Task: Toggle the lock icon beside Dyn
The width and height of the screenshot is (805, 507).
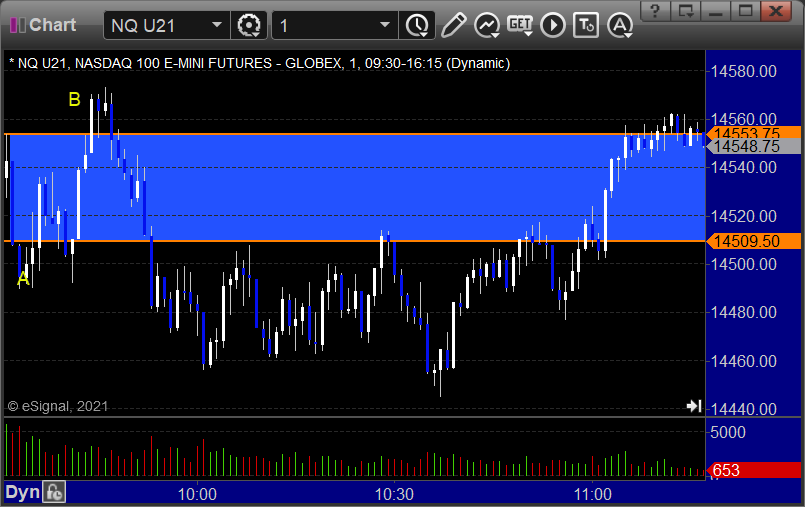Action: pos(54,493)
